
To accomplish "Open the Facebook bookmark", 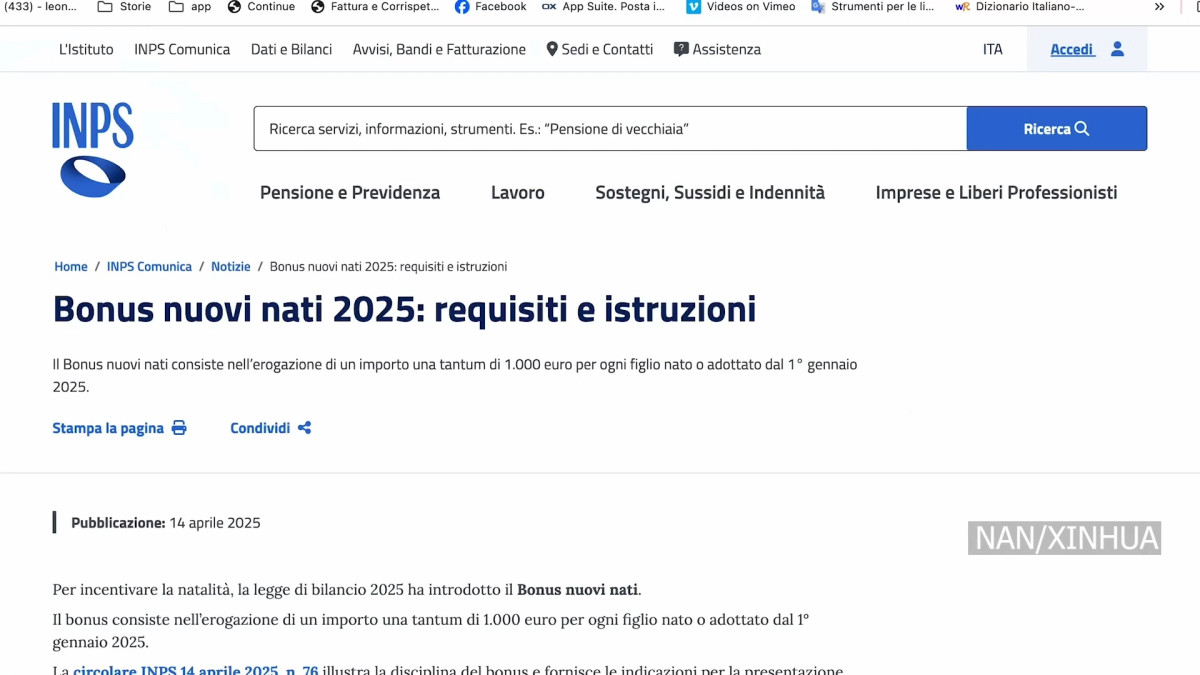I will tap(491, 6).
